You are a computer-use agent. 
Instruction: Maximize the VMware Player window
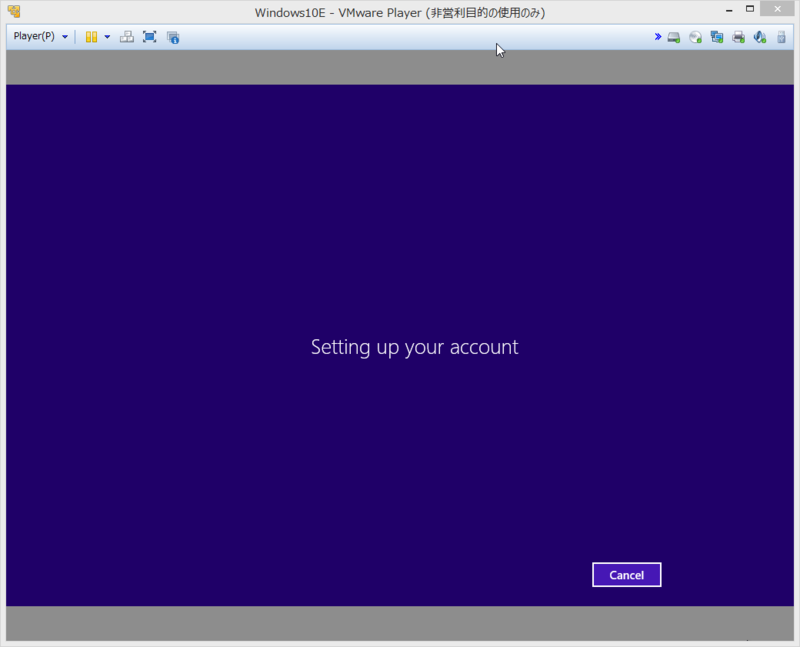point(749,9)
